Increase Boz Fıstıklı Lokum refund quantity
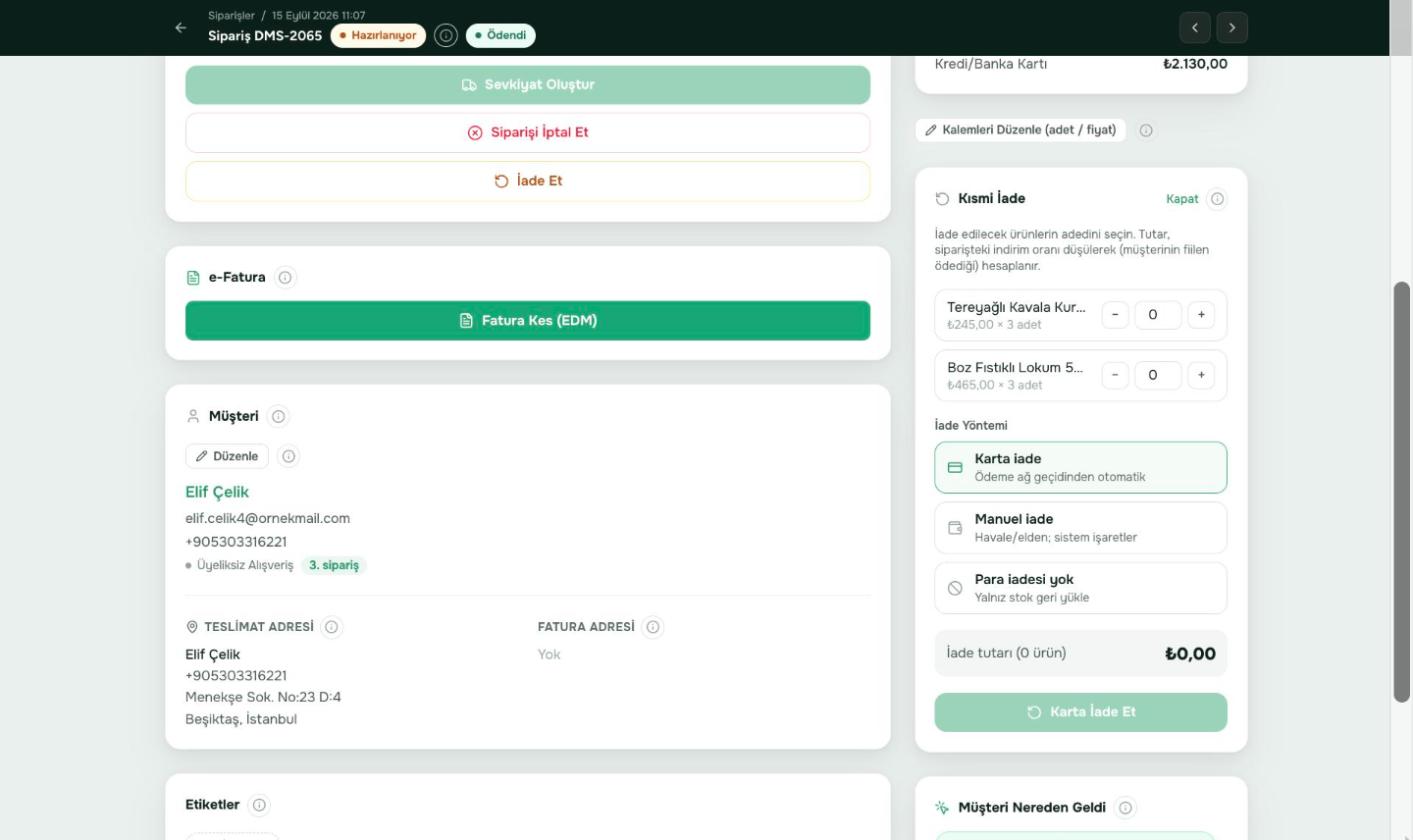1413x840 pixels. click(1202, 375)
